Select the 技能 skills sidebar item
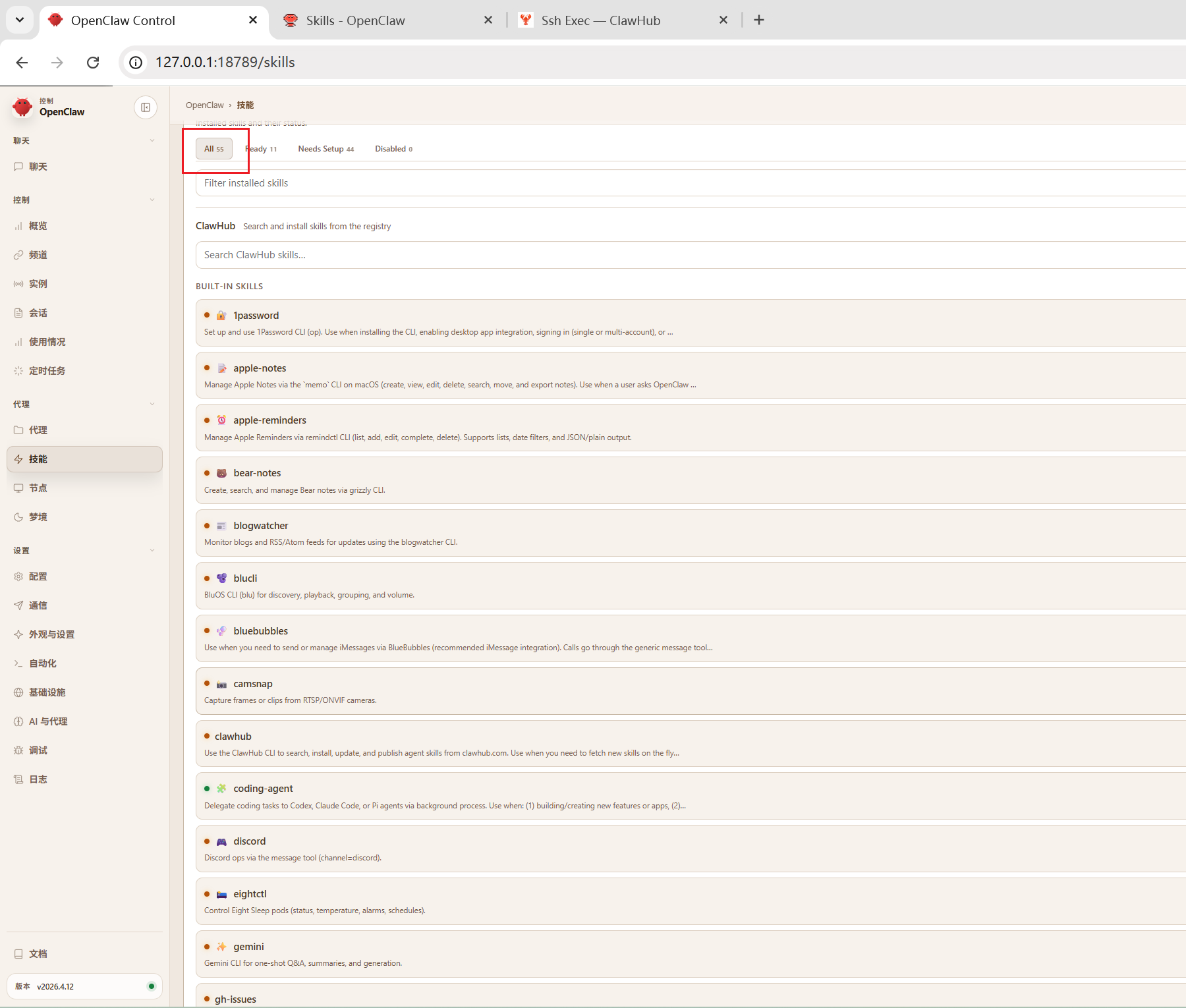Viewport: 1186px width, 1008px height. (x=84, y=459)
